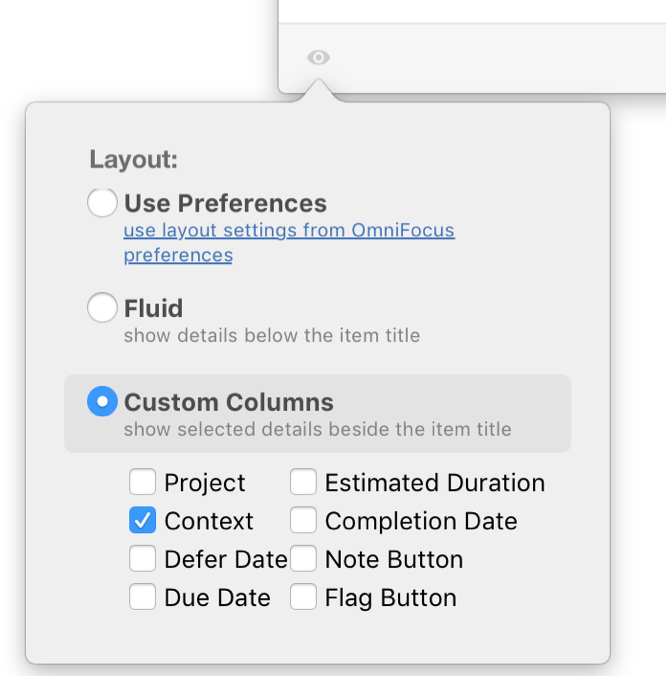This screenshot has height=677, width=666.
Task: Uncheck the Context column checkbox
Action: tap(143, 521)
